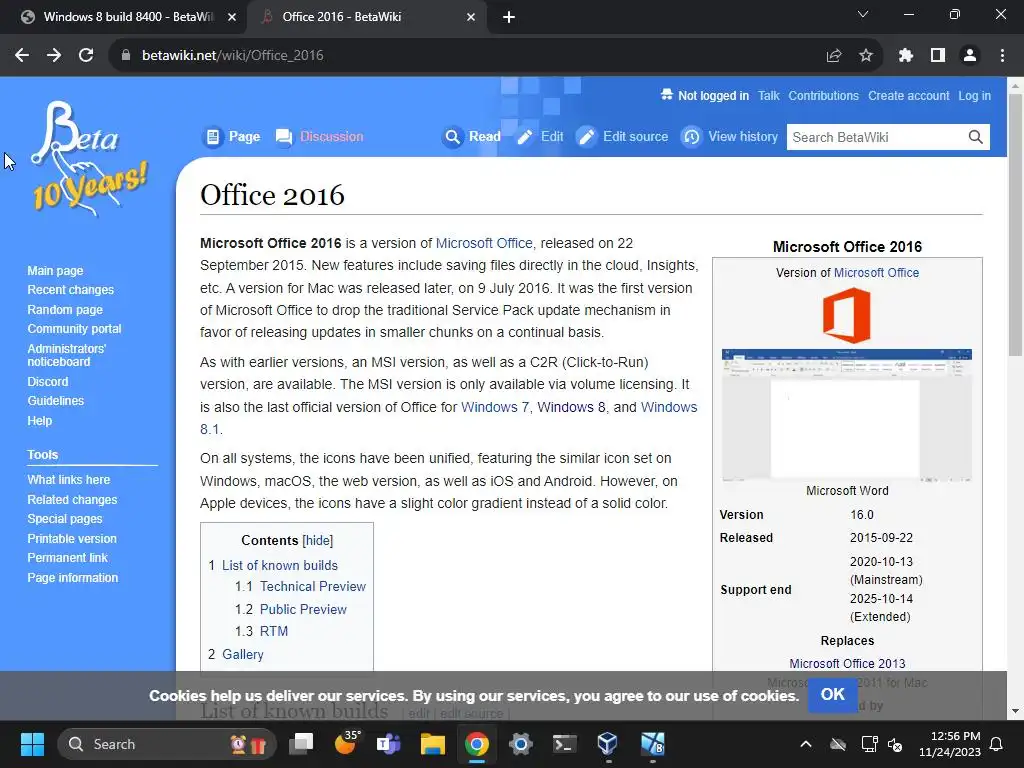Reload the page with the refresh icon

[86, 56]
